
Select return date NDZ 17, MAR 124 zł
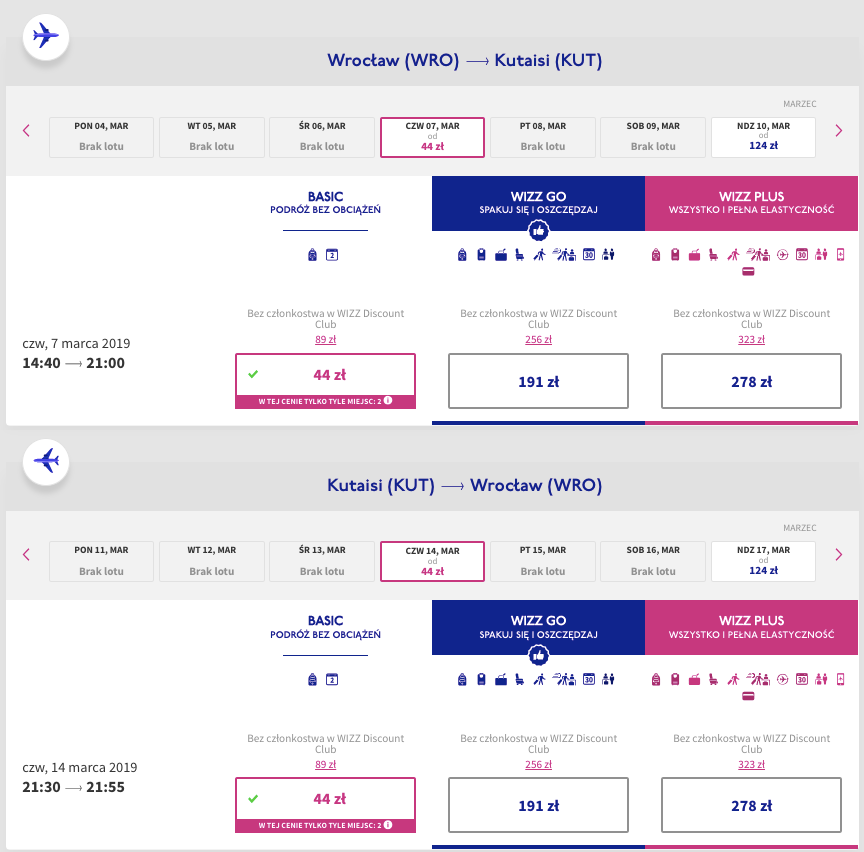(x=763, y=562)
